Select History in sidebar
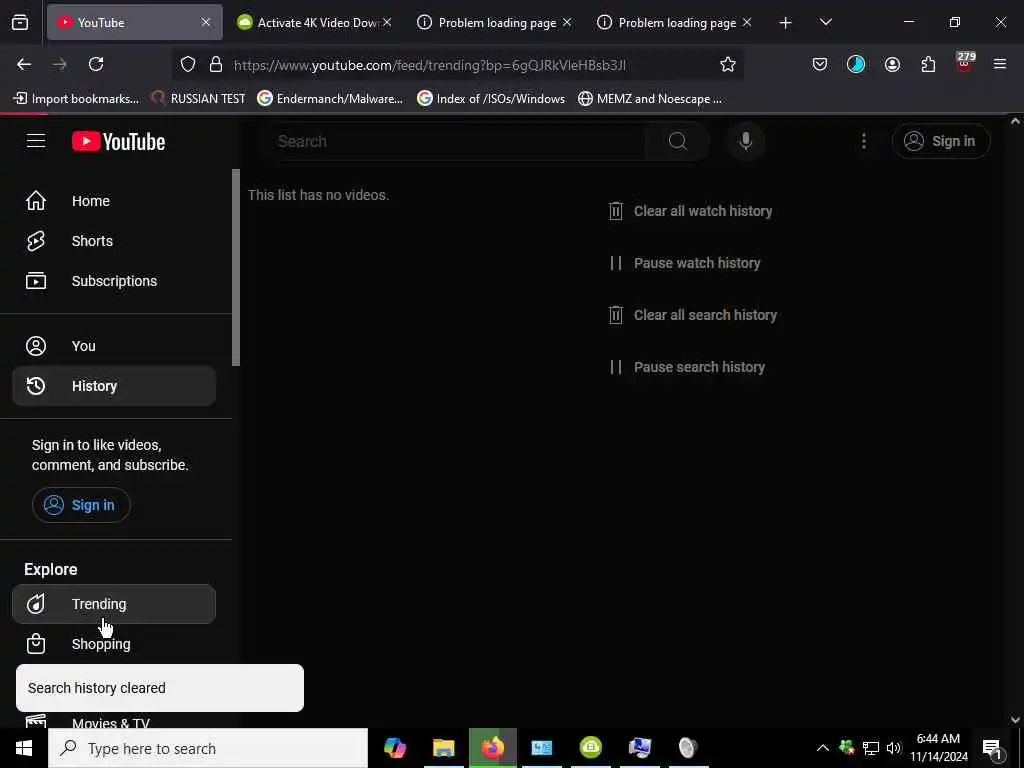The width and height of the screenshot is (1024, 768). [x=114, y=386]
